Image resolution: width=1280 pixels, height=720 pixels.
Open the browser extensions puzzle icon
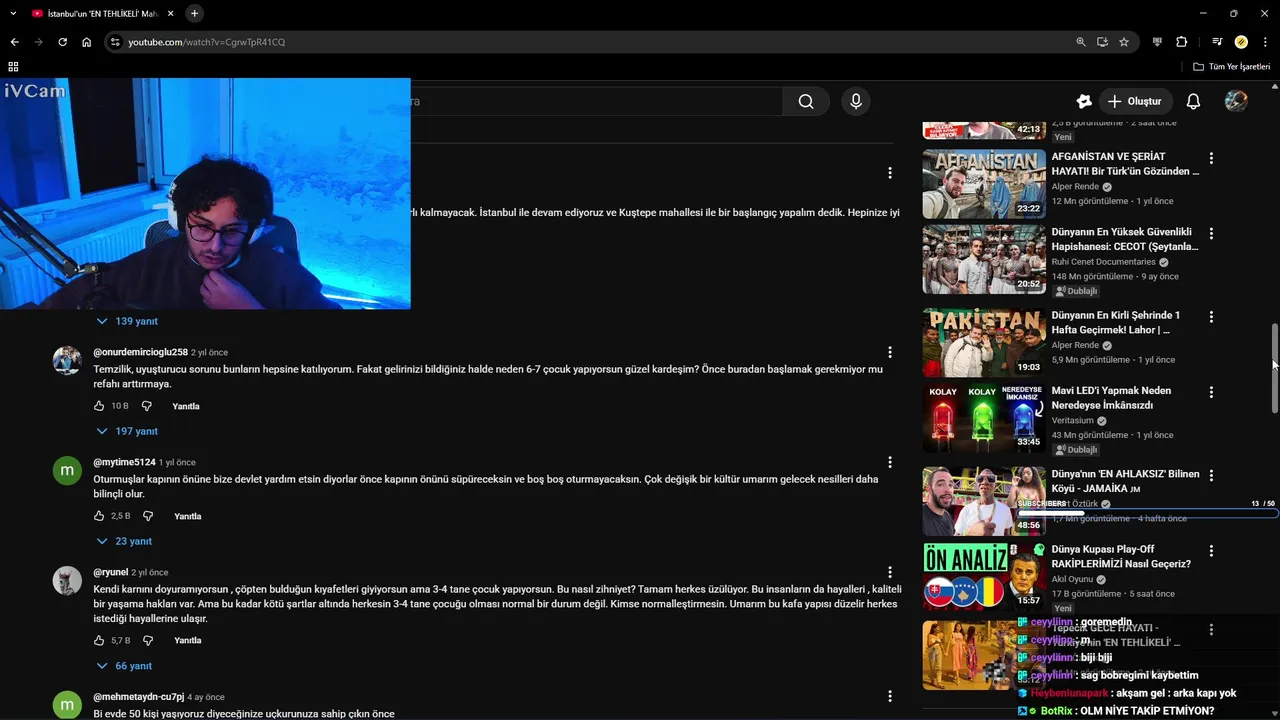tap(1181, 42)
